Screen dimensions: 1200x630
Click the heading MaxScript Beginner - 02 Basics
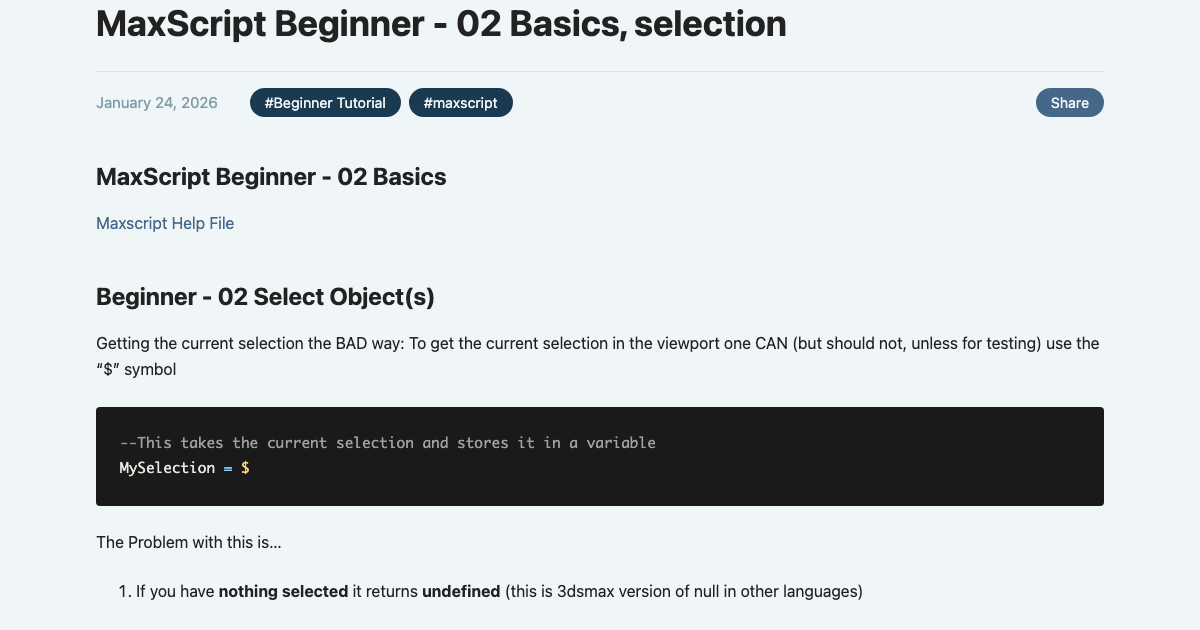(x=271, y=177)
